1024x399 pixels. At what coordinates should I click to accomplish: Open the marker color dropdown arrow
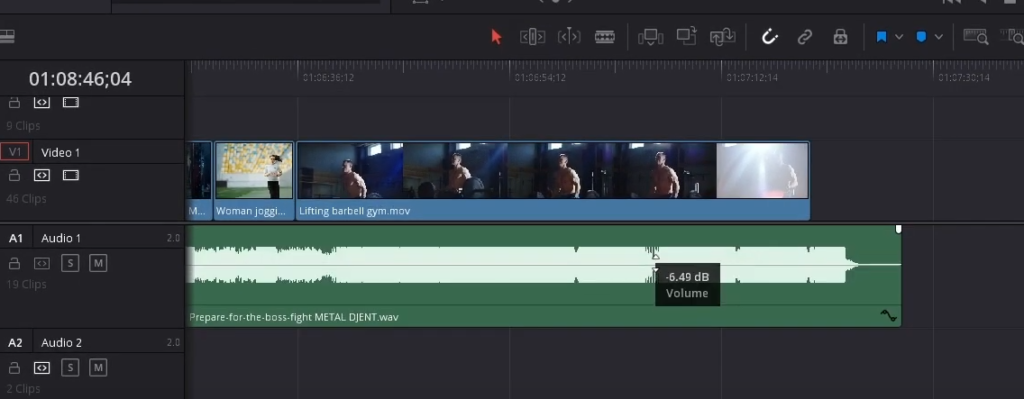click(x=938, y=37)
